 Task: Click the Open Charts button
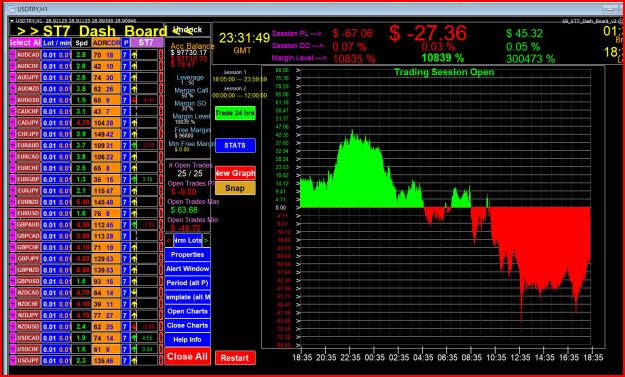187,311
